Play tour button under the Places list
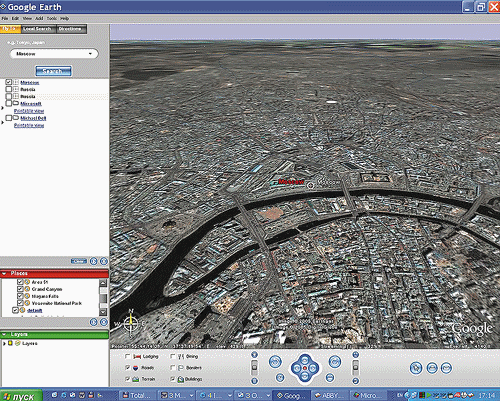This screenshot has height=401, width=500. tap(94, 322)
